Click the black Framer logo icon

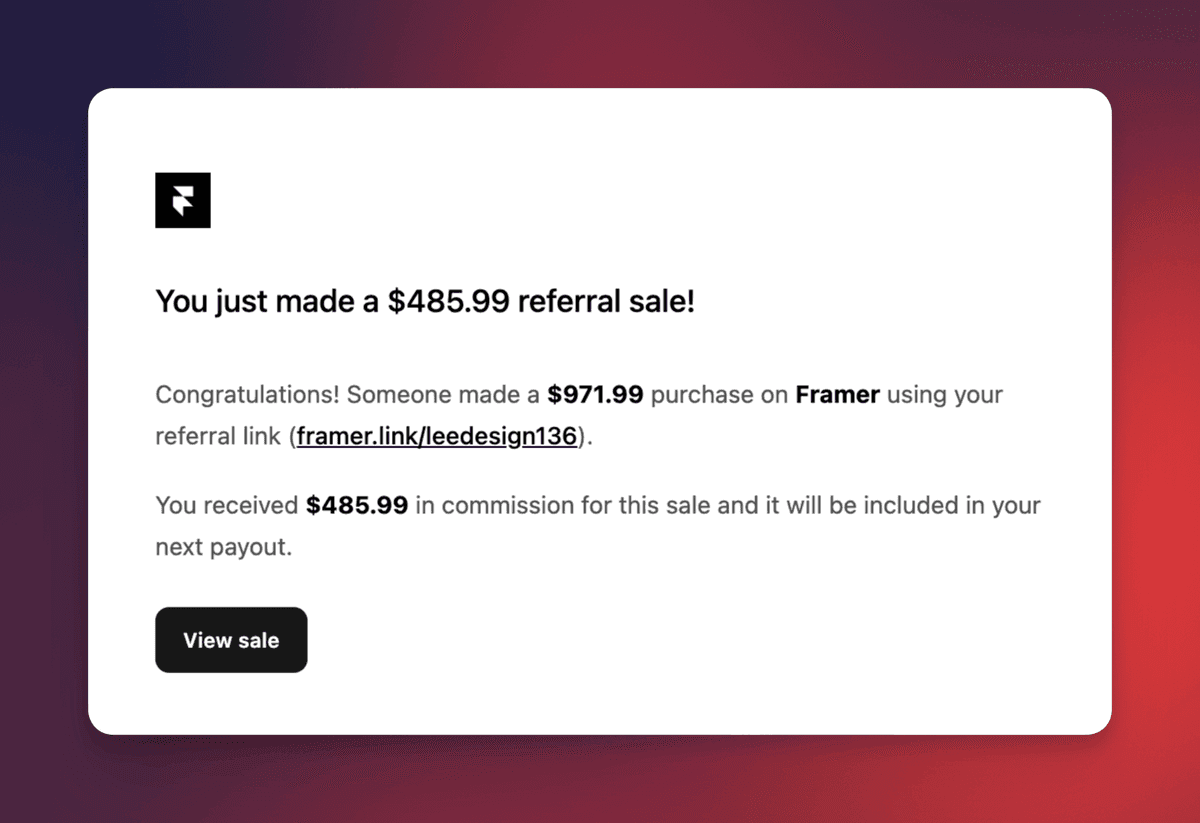183,200
